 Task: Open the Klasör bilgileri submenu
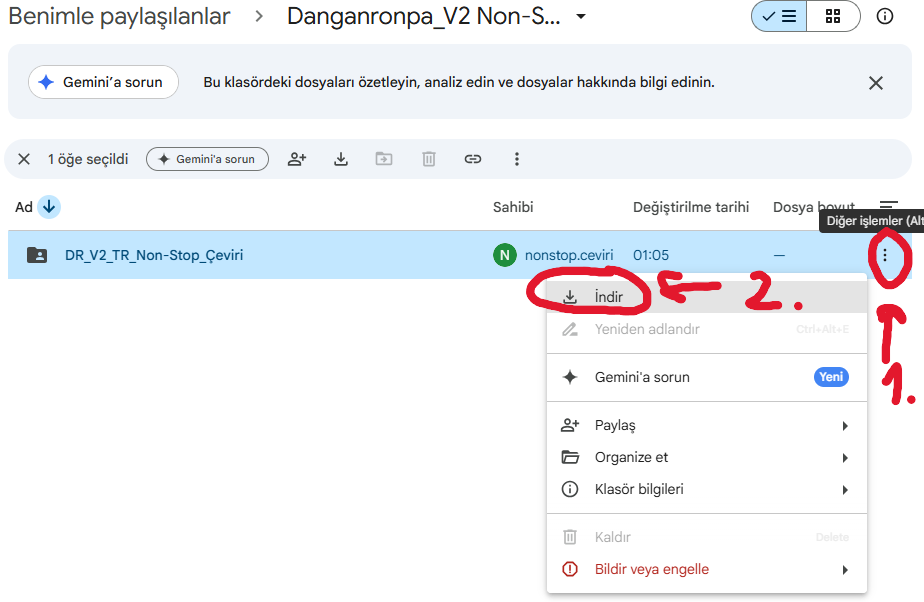[x=707, y=489]
